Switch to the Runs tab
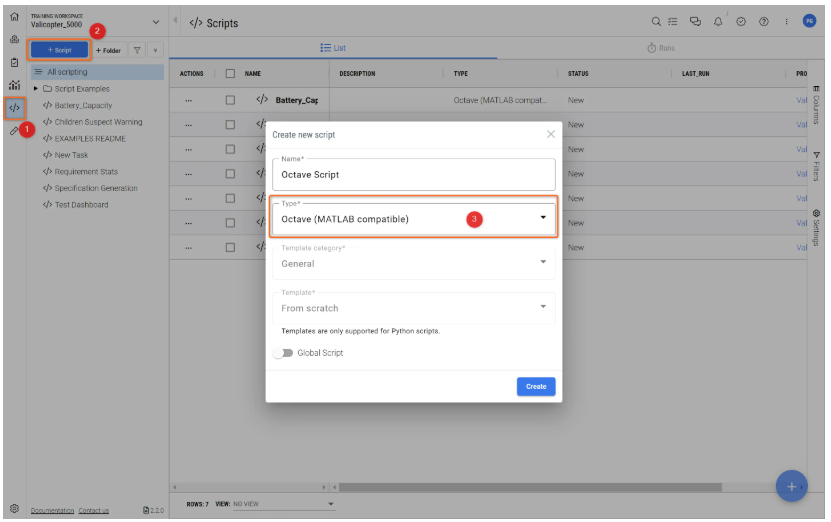This screenshot has height=522, width=831. (660, 48)
